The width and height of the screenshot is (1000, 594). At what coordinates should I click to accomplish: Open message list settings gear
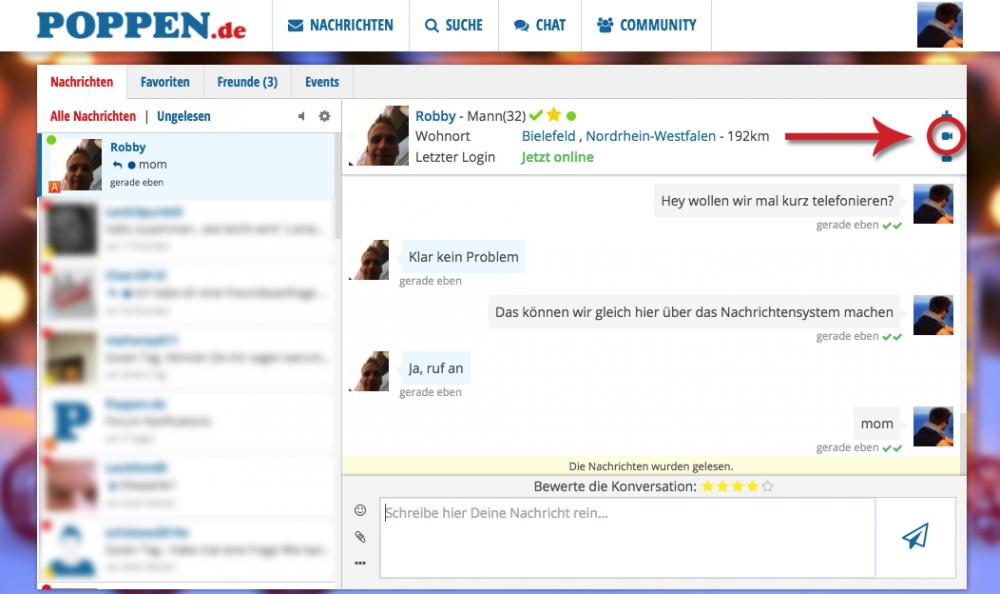324,117
